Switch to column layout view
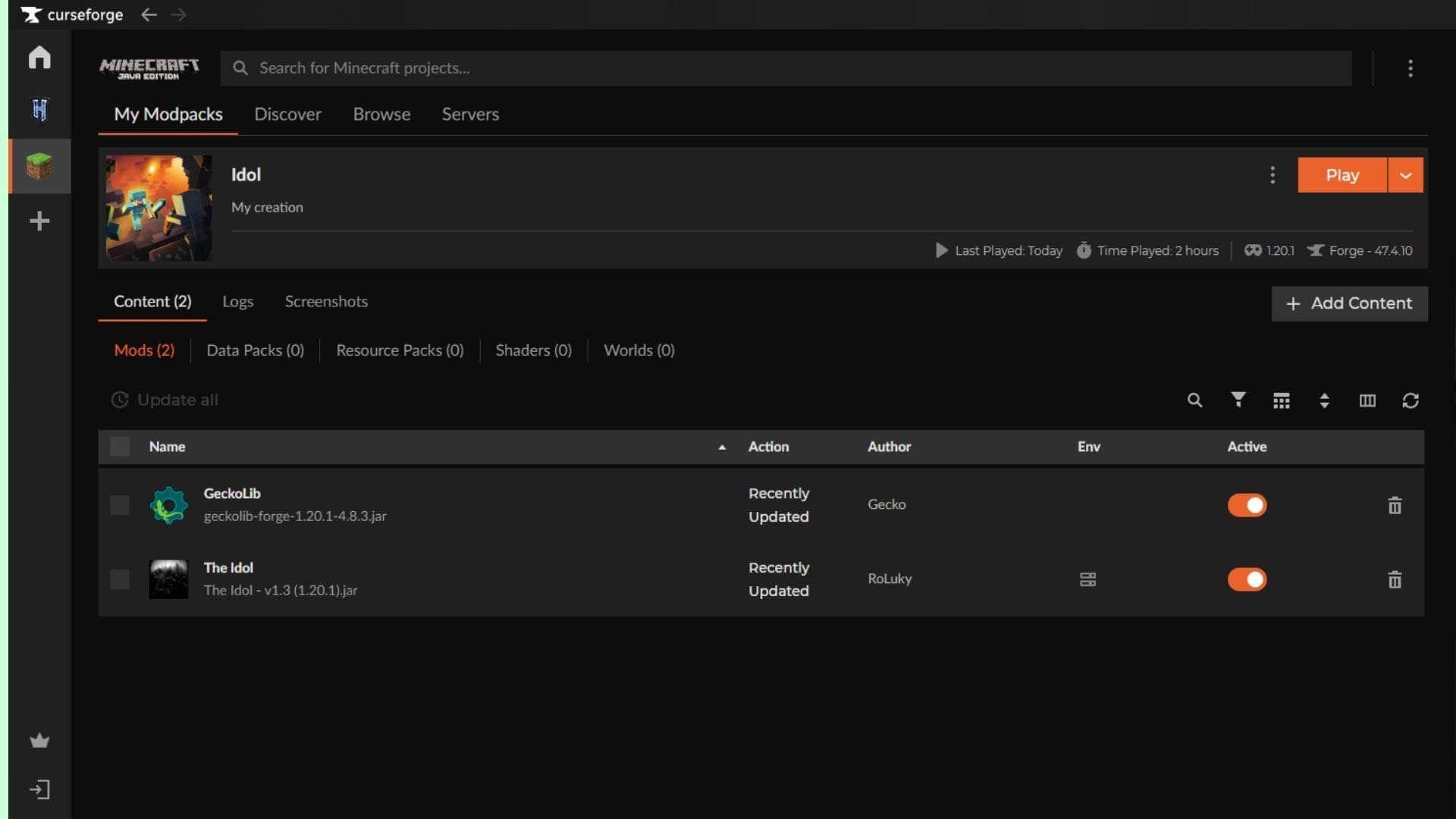This screenshot has height=819, width=1456. 1367,400
